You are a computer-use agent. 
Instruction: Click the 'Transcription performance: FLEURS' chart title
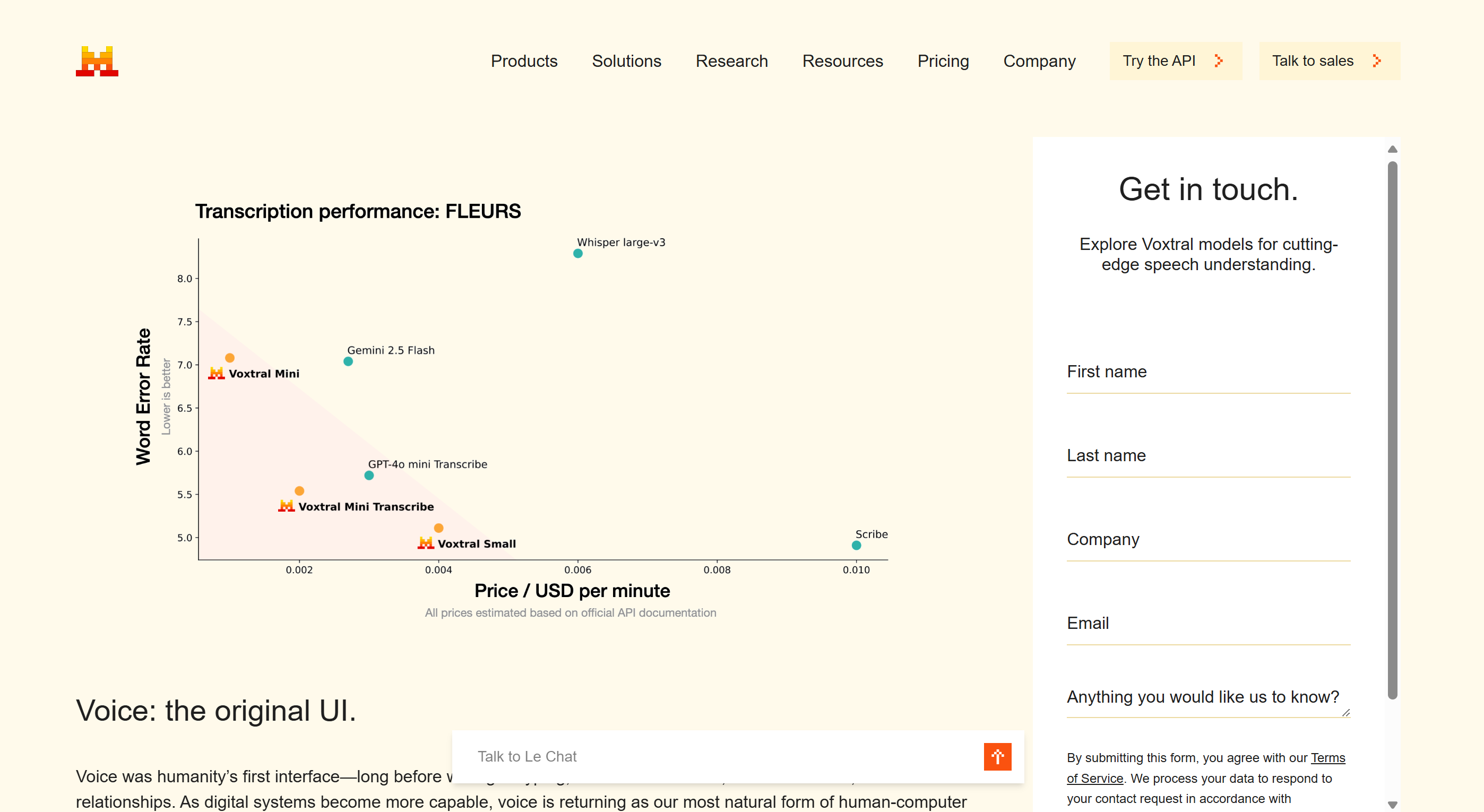point(358,211)
